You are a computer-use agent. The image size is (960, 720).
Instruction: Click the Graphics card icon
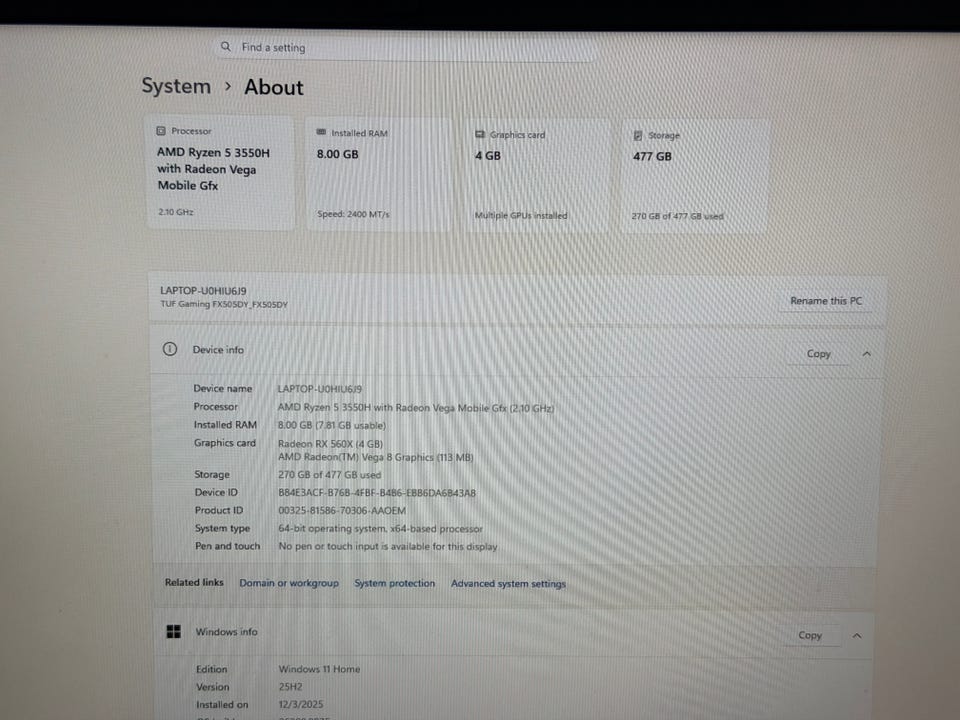[480, 134]
